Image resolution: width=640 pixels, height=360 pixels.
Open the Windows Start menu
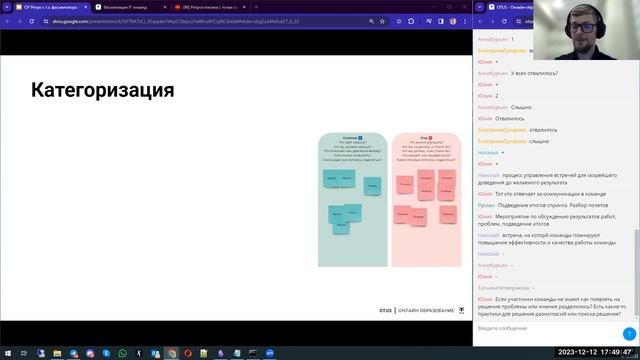coord(8,353)
